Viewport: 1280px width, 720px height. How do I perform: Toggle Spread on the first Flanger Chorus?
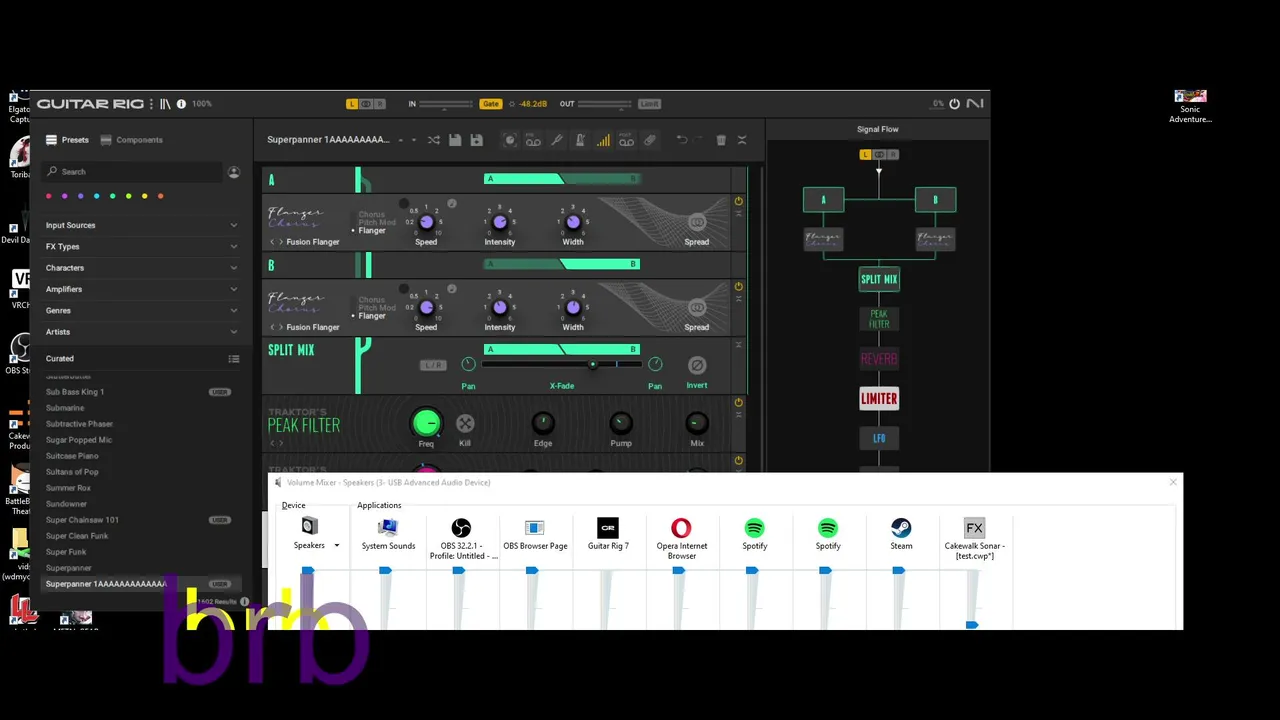pos(697,222)
